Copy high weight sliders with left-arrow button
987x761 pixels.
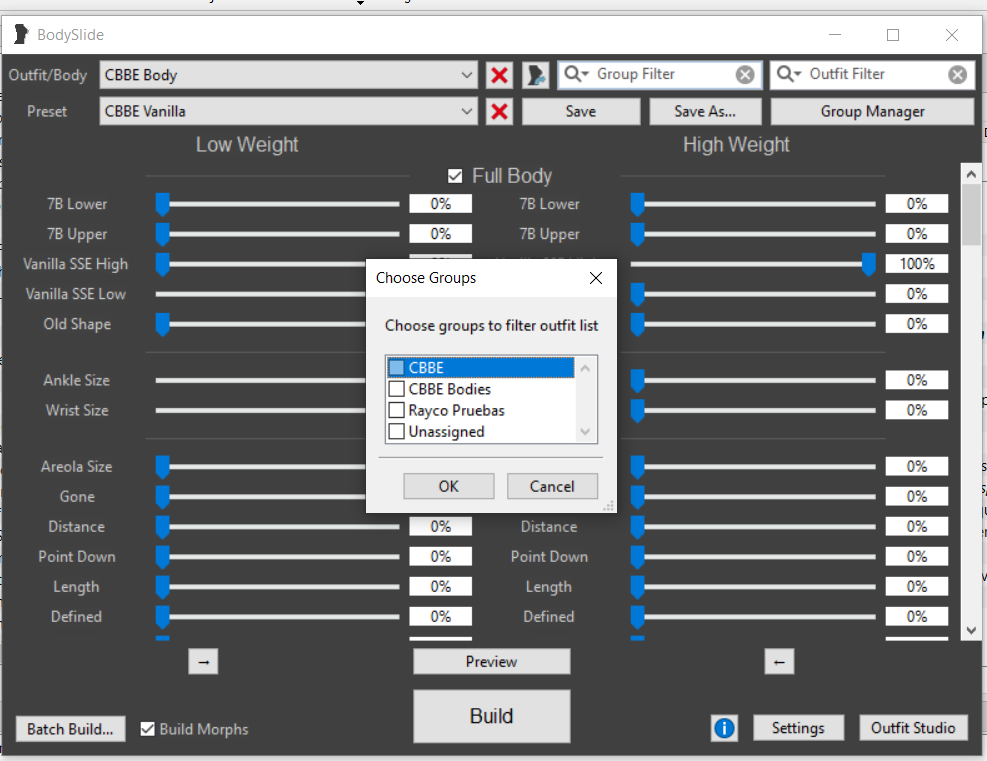pos(779,661)
